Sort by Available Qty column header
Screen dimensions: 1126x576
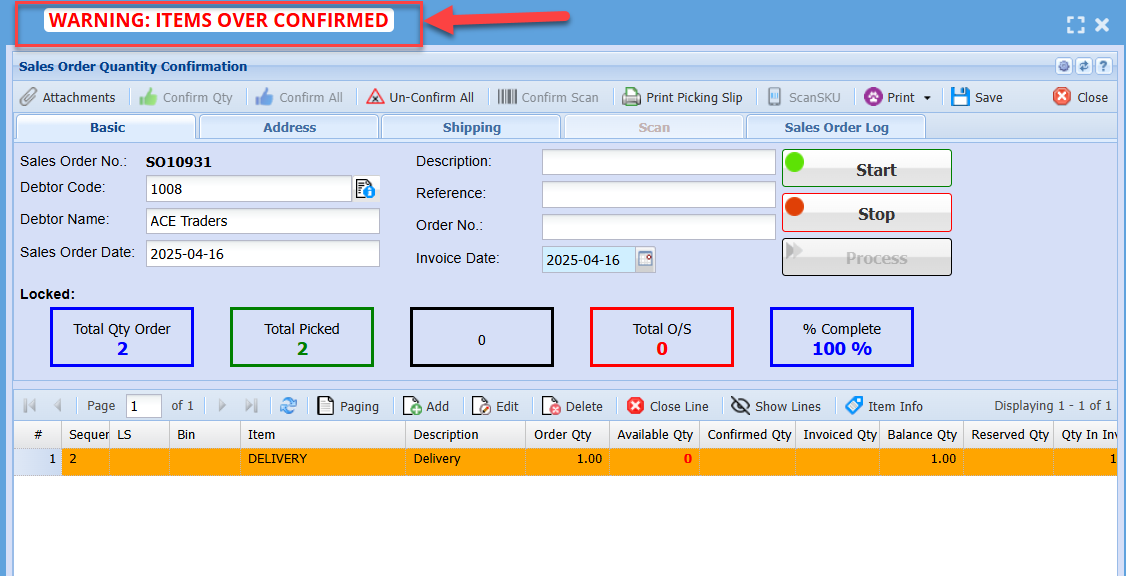(x=654, y=435)
